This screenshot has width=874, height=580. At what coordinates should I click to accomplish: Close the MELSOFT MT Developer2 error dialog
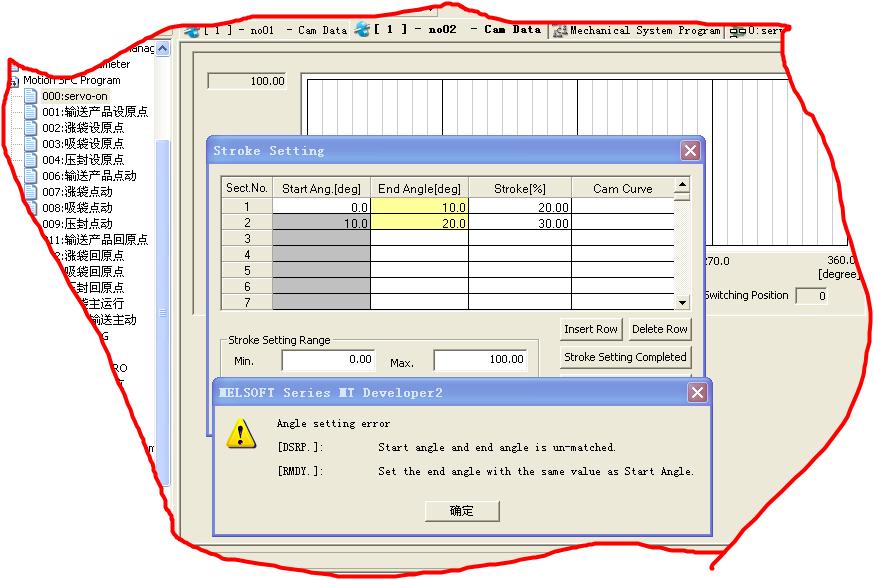pos(697,393)
